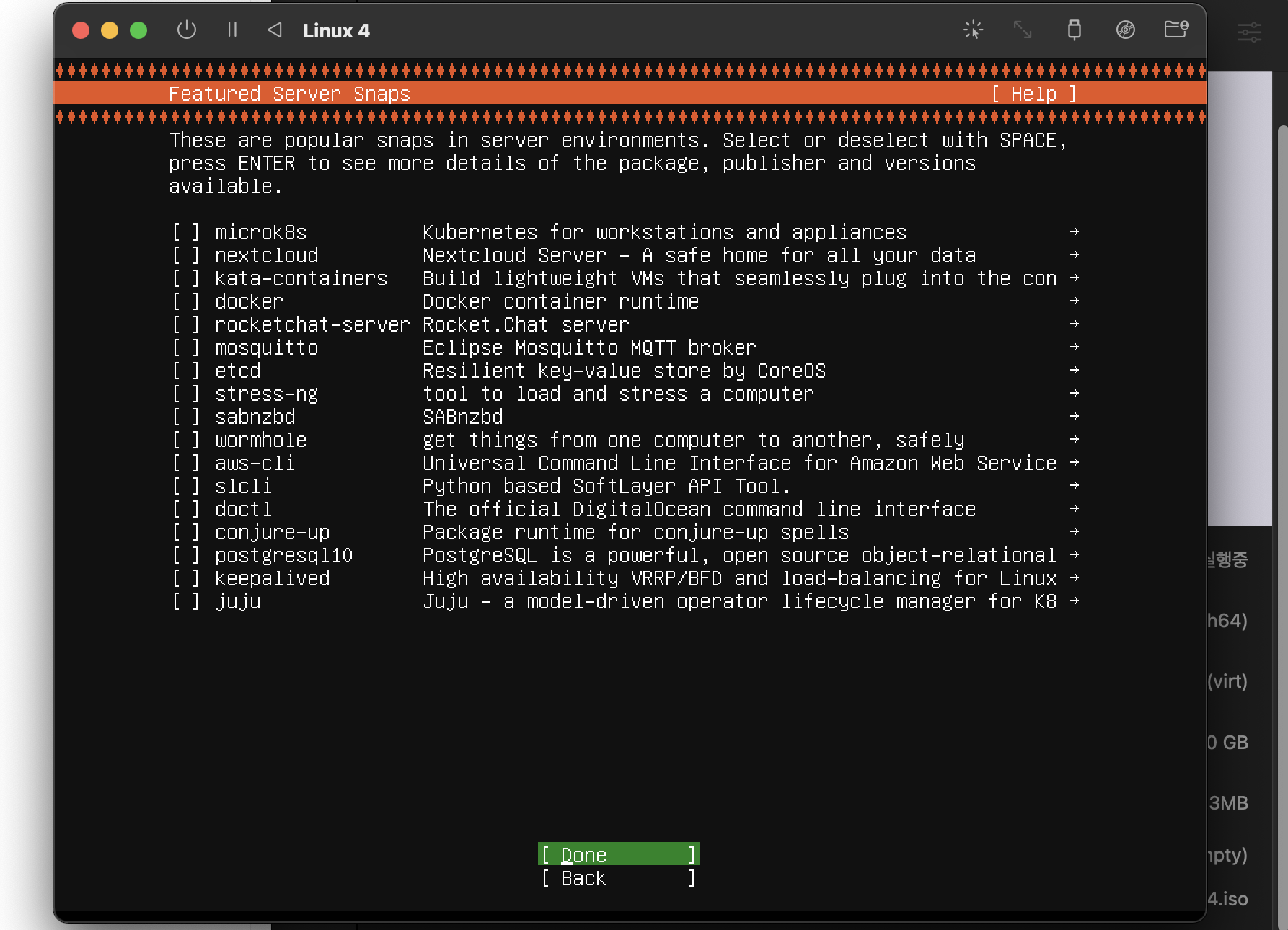Click "Eclipse Mosquitto MQTT broker" description
1288x930 pixels.
coord(589,347)
